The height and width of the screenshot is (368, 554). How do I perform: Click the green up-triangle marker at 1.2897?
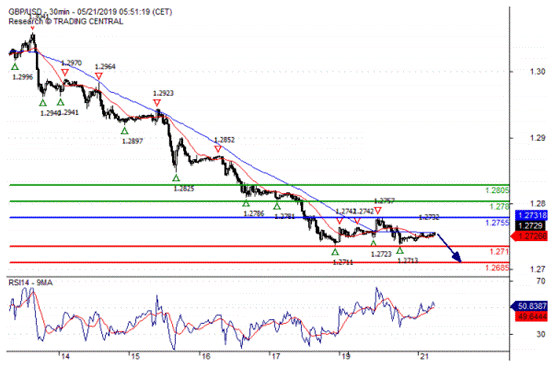tap(124, 131)
